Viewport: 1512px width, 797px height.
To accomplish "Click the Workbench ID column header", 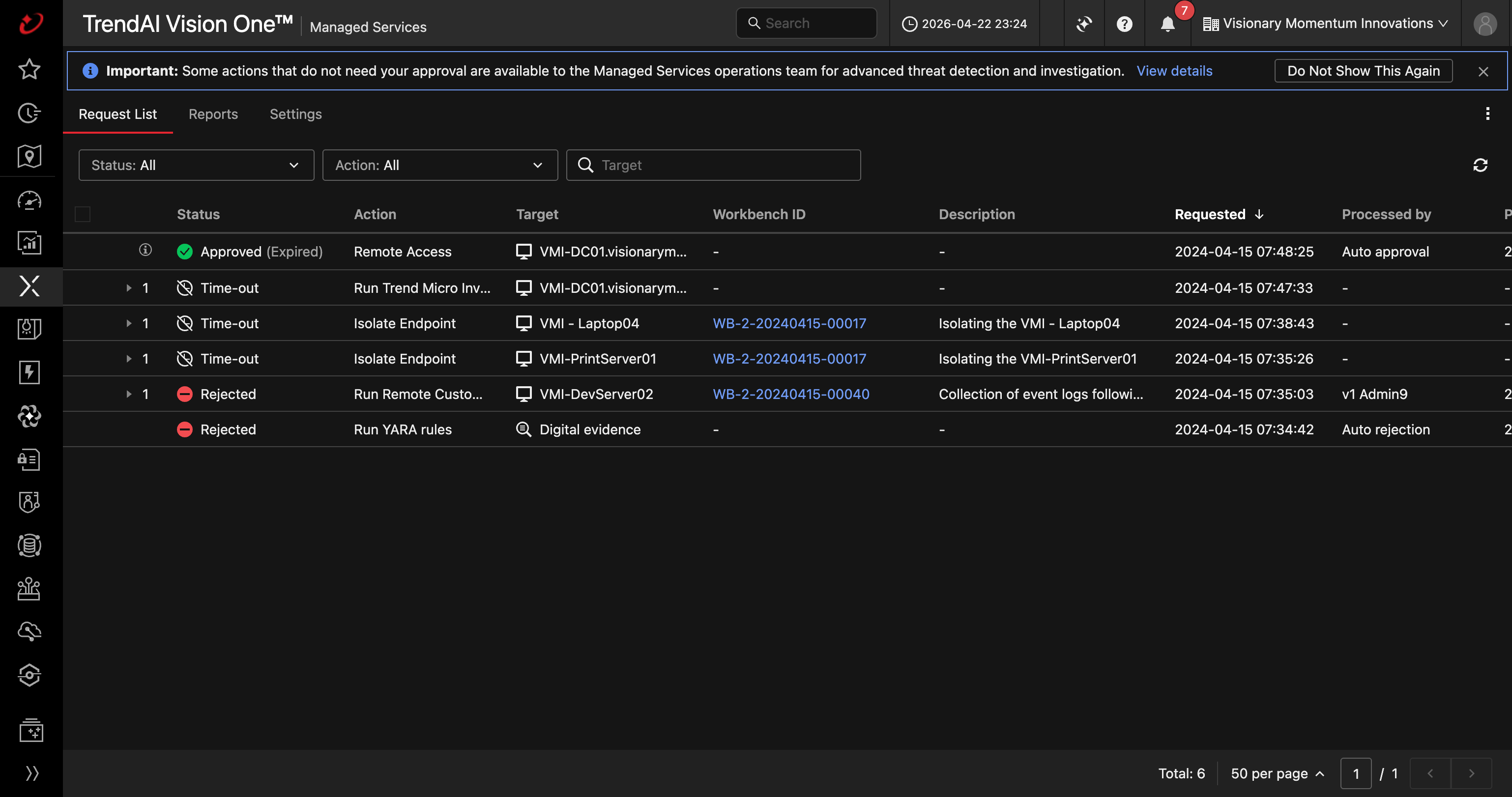I will [759, 214].
